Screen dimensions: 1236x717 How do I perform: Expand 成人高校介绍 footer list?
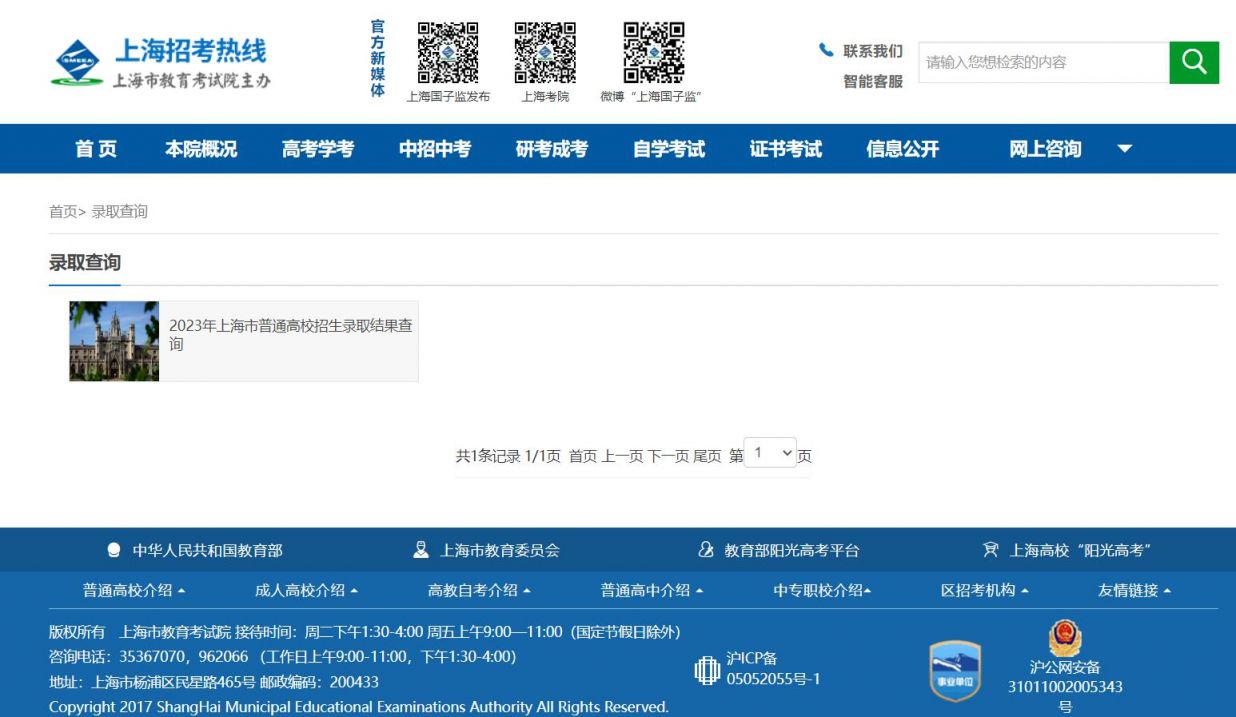(x=307, y=590)
